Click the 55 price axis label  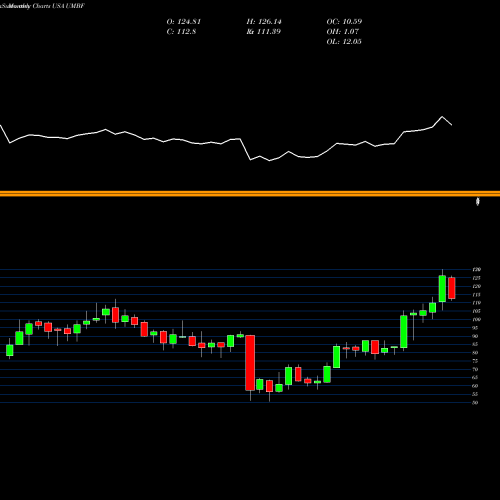coord(475,394)
